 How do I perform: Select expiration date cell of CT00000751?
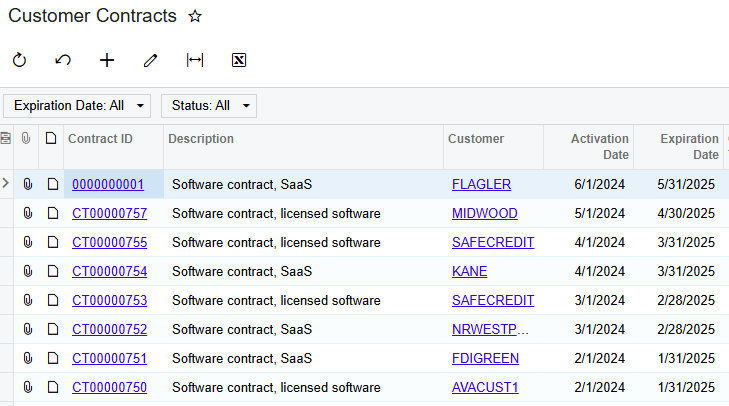pos(679,359)
